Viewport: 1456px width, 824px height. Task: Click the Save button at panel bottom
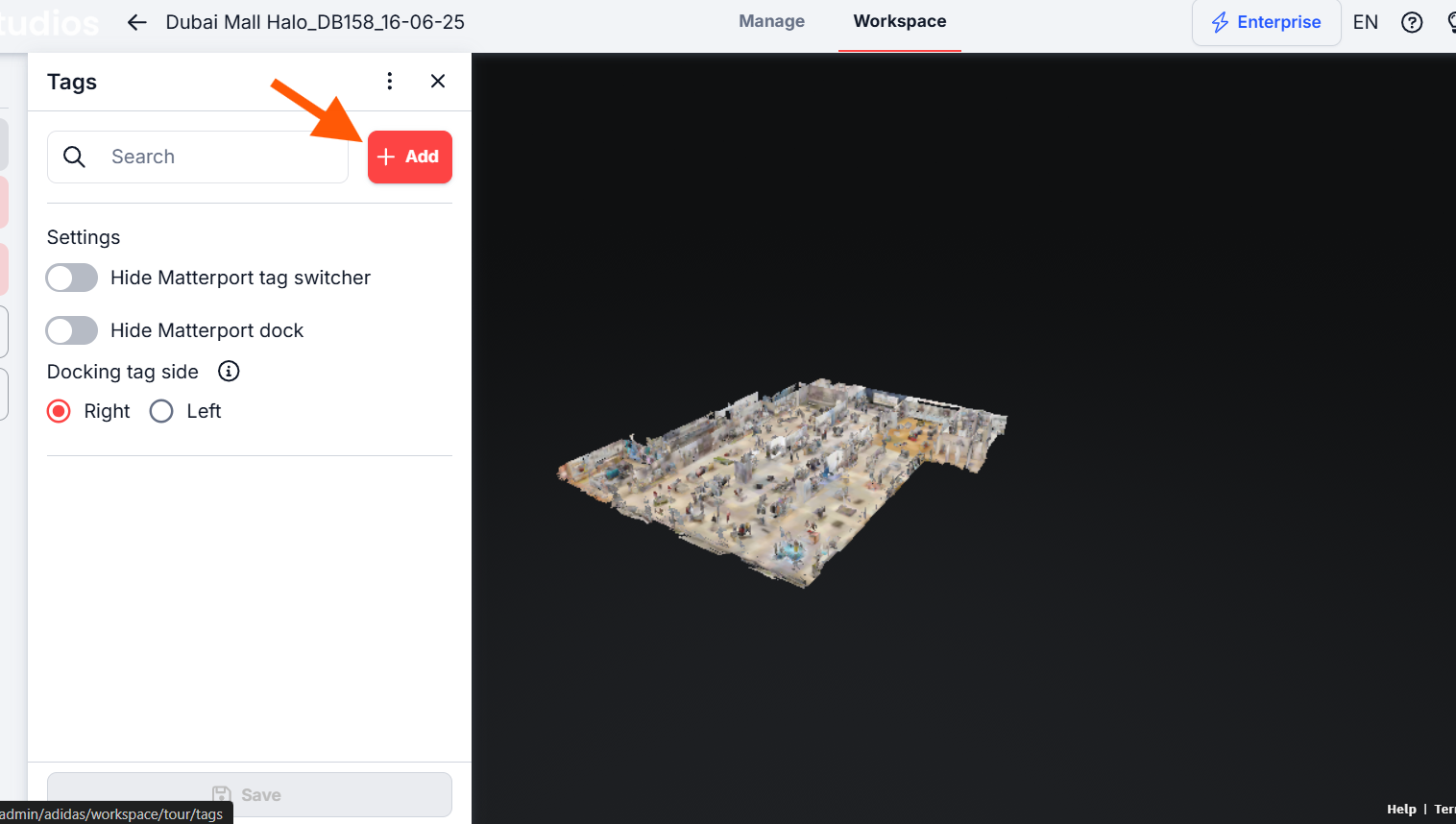pos(249,794)
